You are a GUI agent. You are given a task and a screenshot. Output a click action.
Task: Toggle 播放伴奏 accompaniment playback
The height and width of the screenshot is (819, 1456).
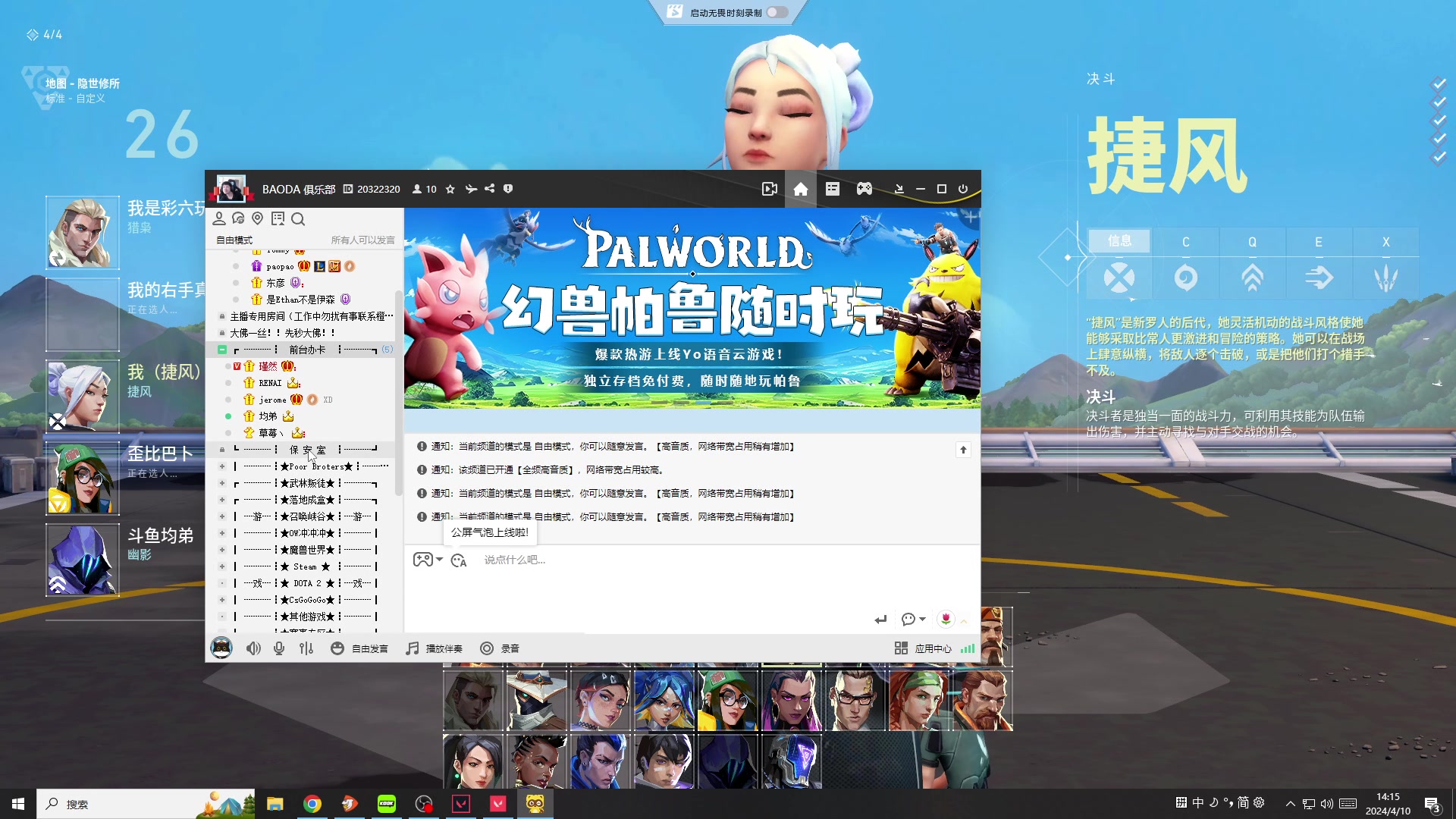(435, 648)
